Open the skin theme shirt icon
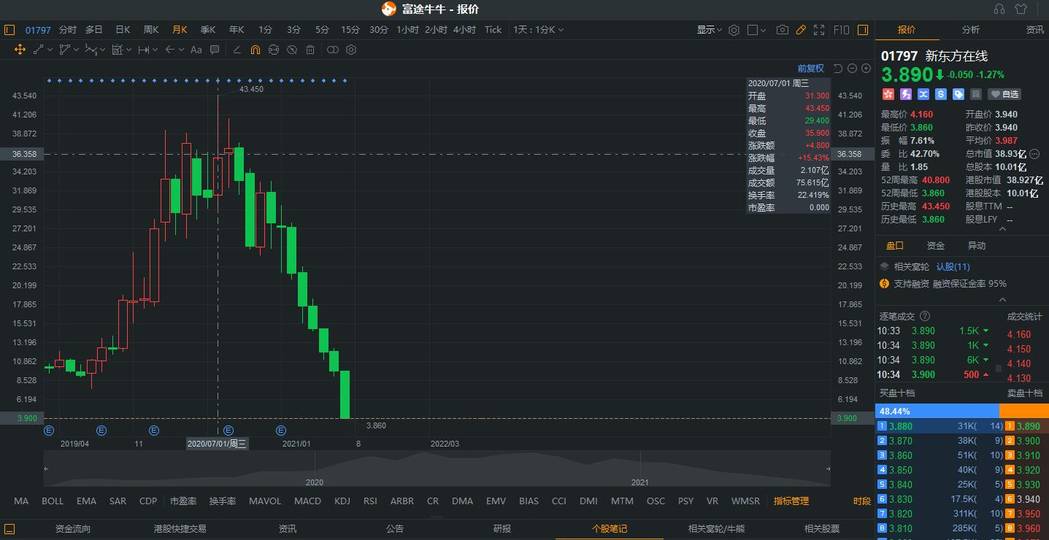The width and height of the screenshot is (1049, 540). coord(1021,9)
